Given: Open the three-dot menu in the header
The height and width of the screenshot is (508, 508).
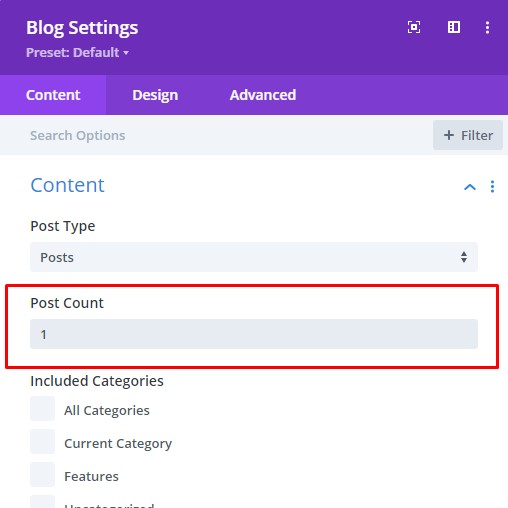Looking at the screenshot, I should [x=487, y=27].
